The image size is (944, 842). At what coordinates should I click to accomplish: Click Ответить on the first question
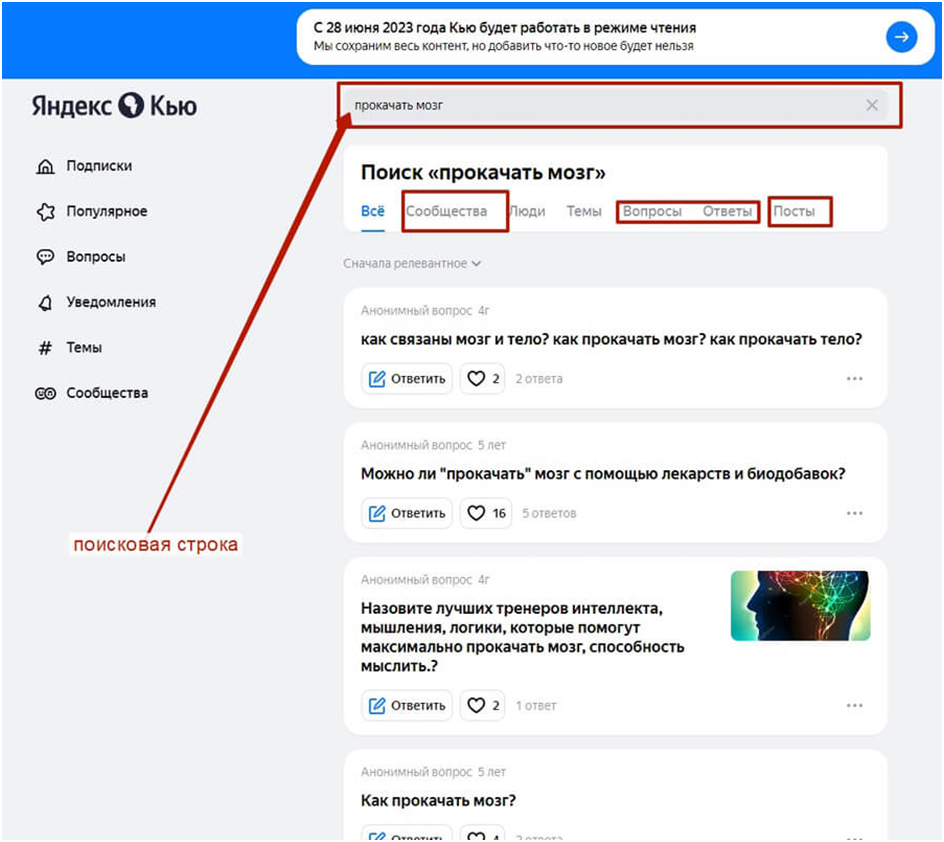(x=407, y=379)
